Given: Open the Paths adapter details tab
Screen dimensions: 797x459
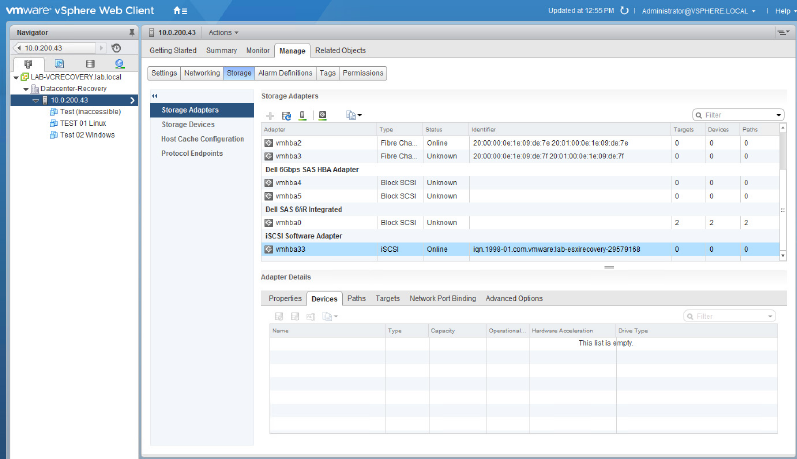Looking at the screenshot, I should (356, 298).
